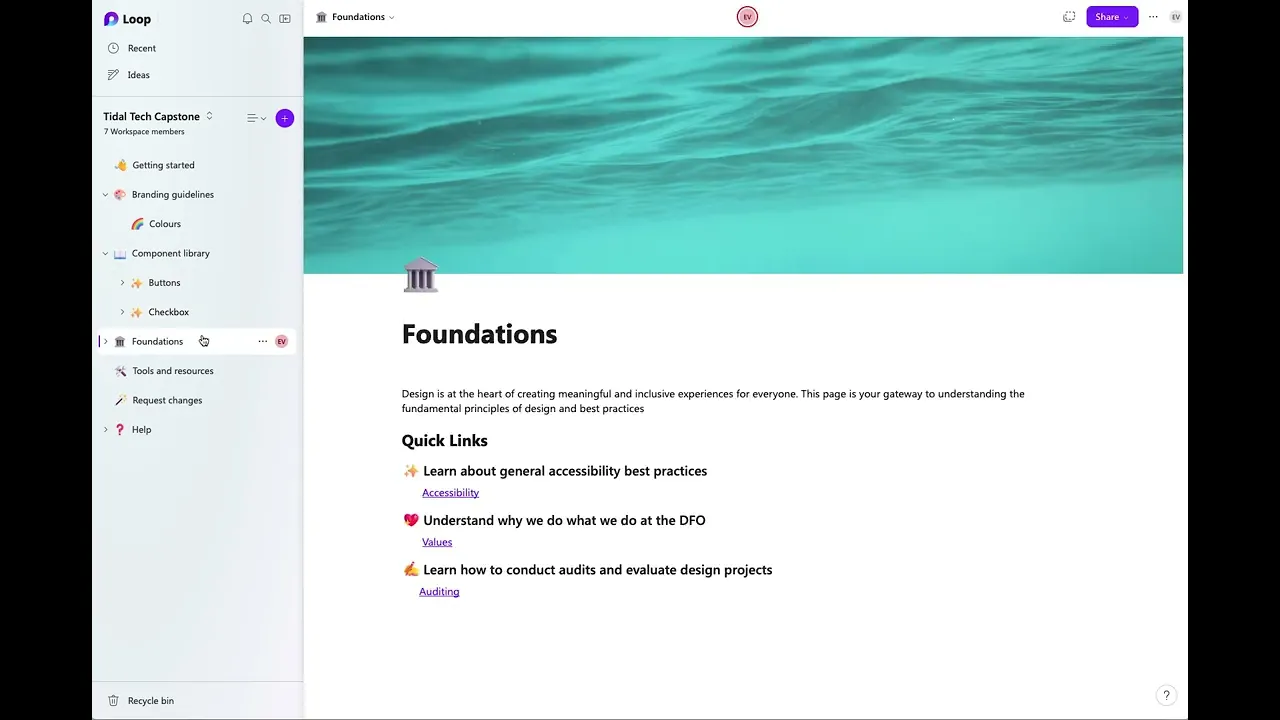
Task: Collapse the Branding guidelines section
Action: coord(106,195)
